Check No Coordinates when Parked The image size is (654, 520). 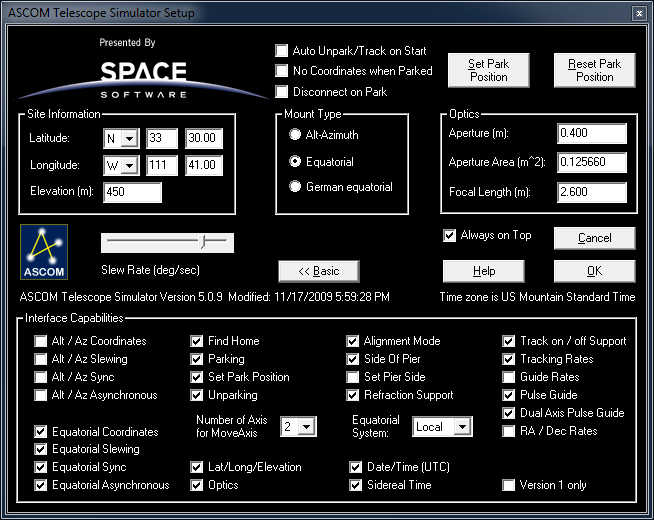tap(282, 70)
